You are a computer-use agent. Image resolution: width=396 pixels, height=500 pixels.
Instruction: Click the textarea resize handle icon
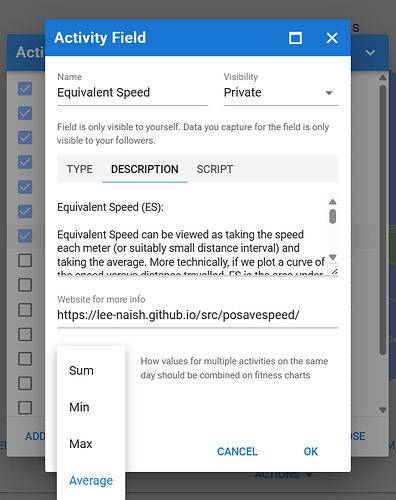(334, 271)
